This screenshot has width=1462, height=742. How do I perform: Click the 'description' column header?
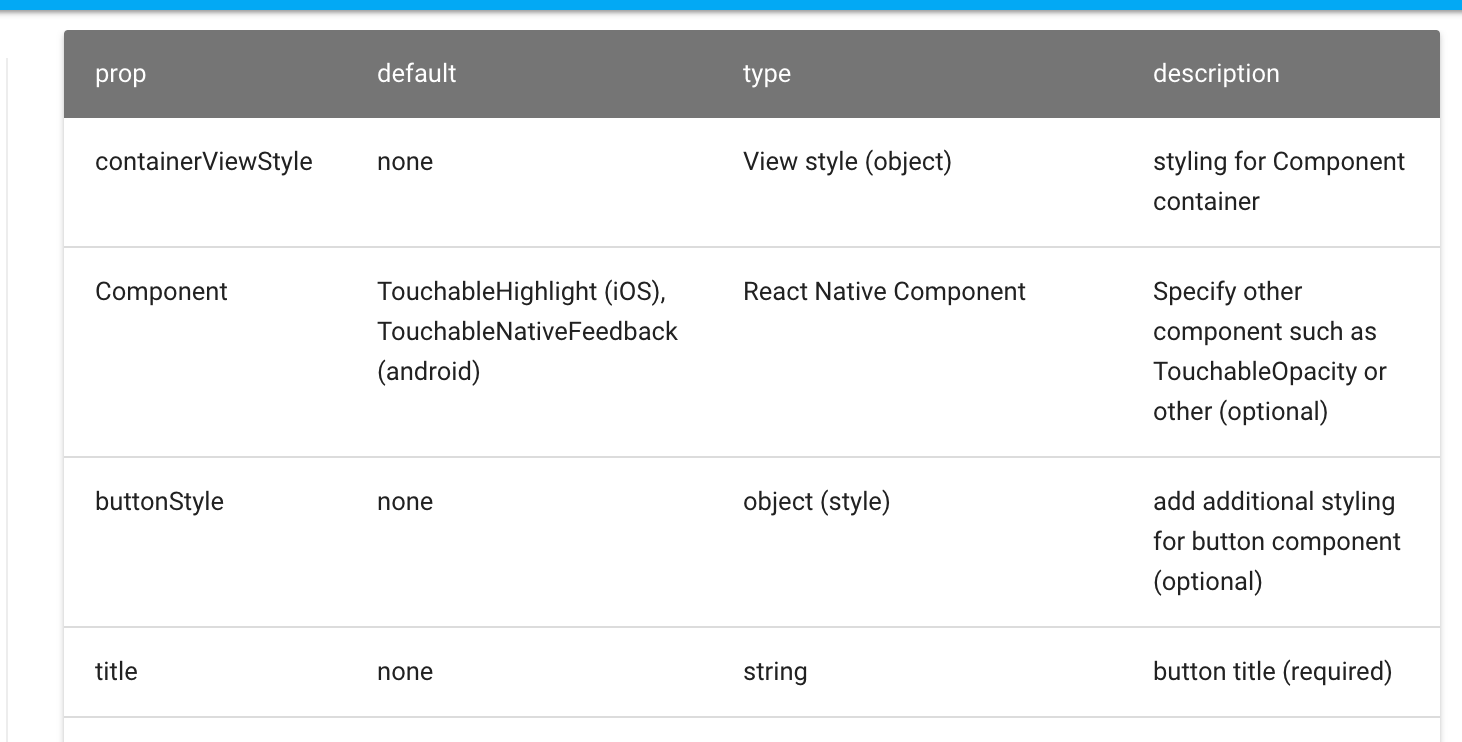click(1216, 73)
